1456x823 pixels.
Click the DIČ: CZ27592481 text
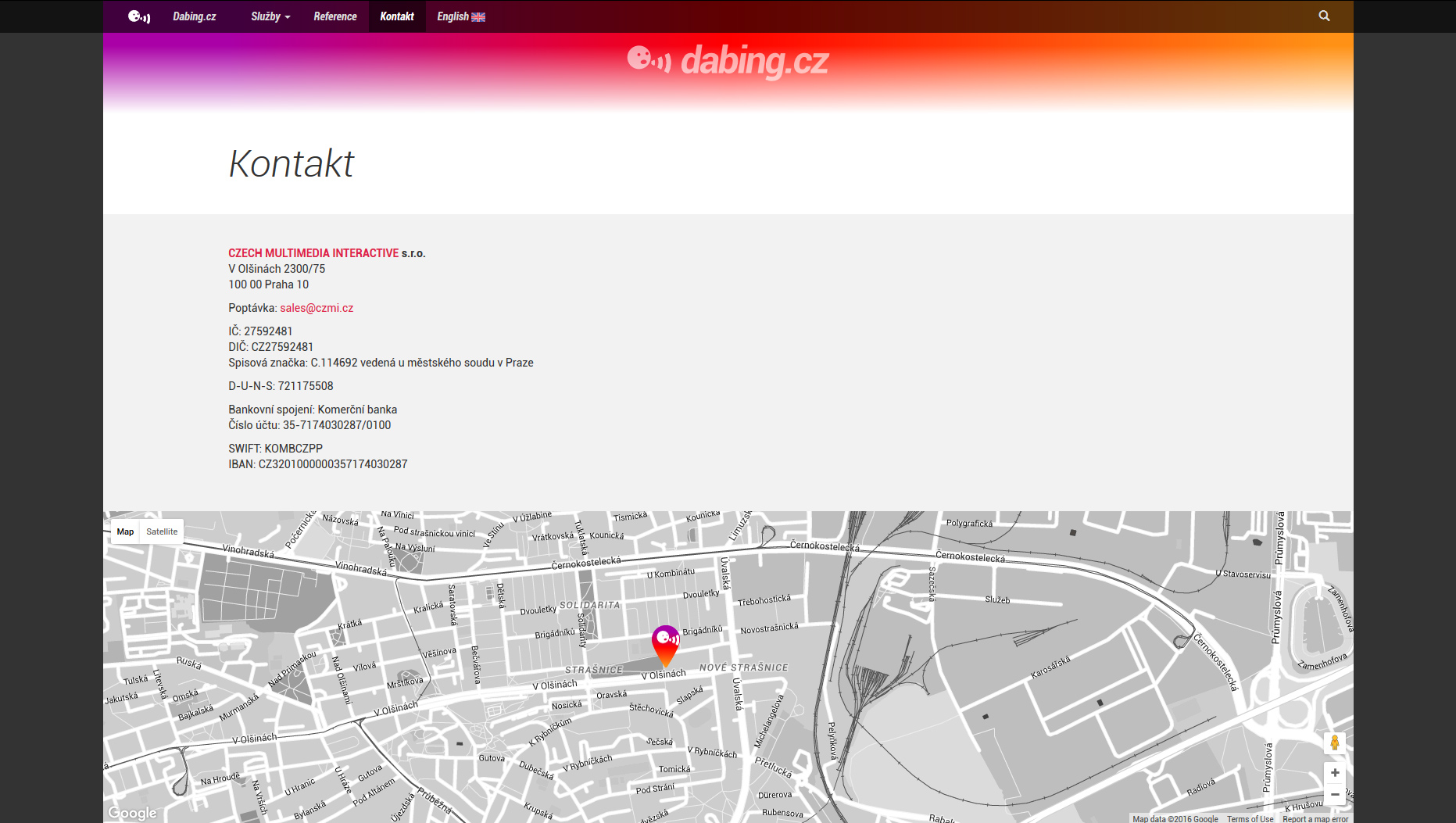(270, 347)
